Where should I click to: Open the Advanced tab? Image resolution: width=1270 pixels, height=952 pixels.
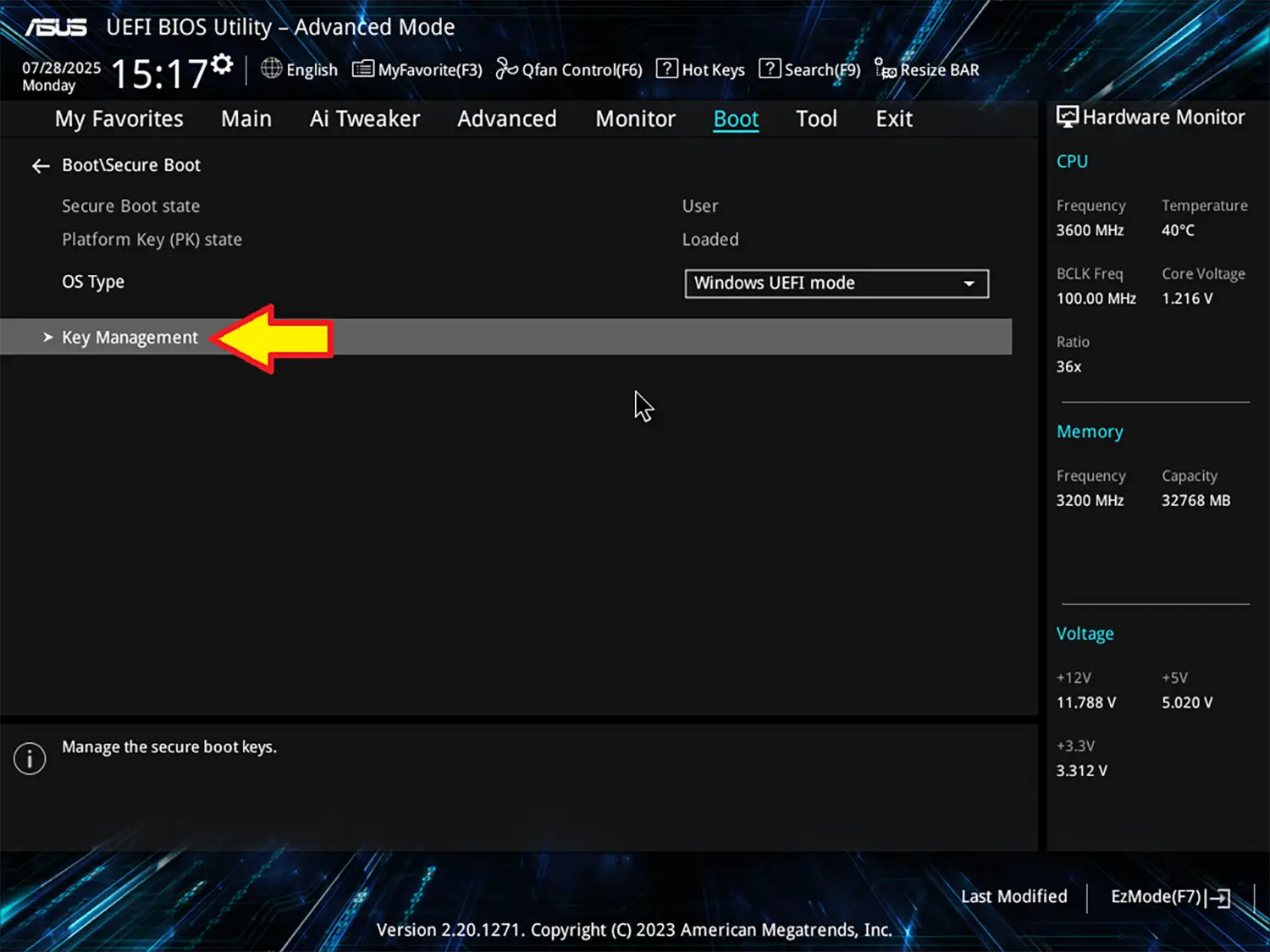tap(507, 119)
